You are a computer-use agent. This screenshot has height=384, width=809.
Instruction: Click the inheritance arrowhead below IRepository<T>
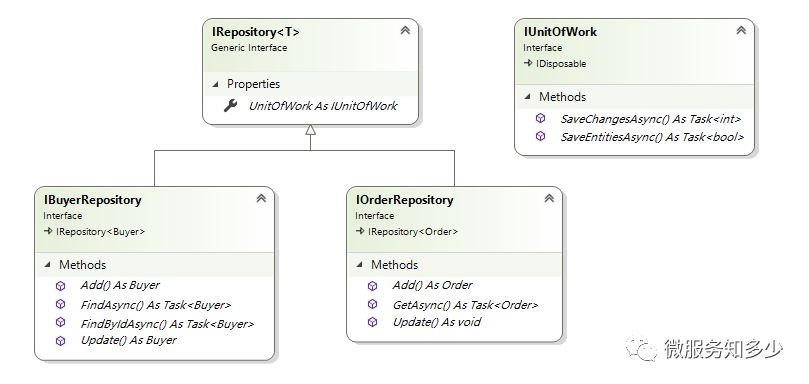(310, 130)
